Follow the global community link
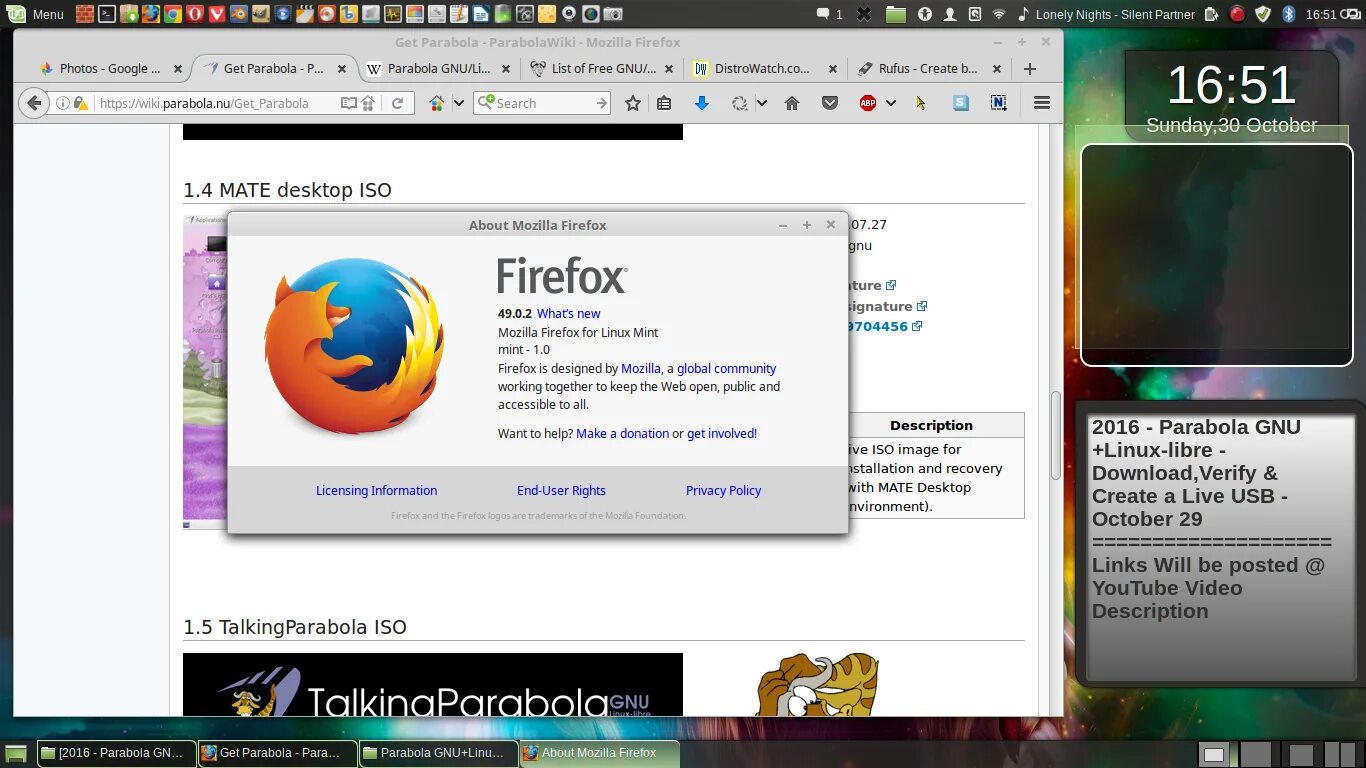The width and height of the screenshot is (1366, 768). click(x=726, y=369)
